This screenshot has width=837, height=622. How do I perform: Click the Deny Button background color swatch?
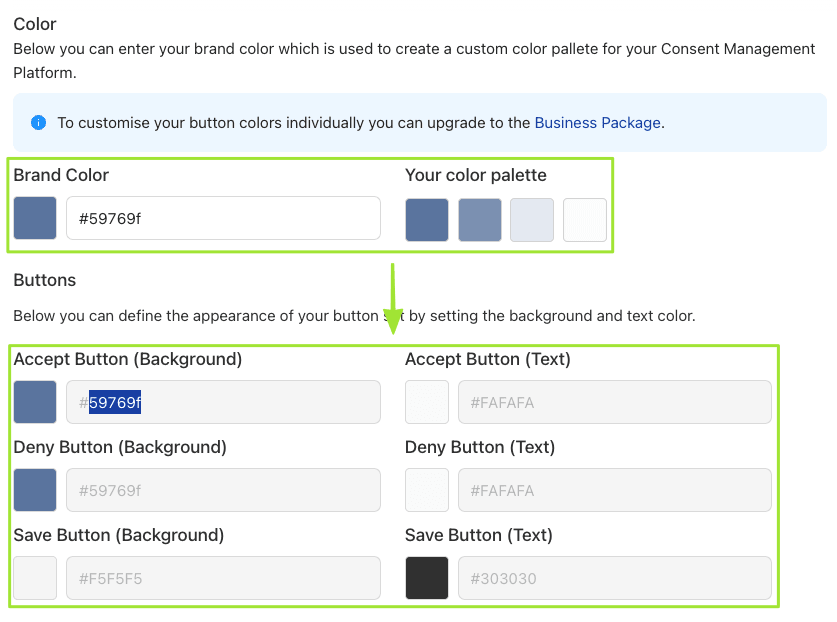coord(35,490)
